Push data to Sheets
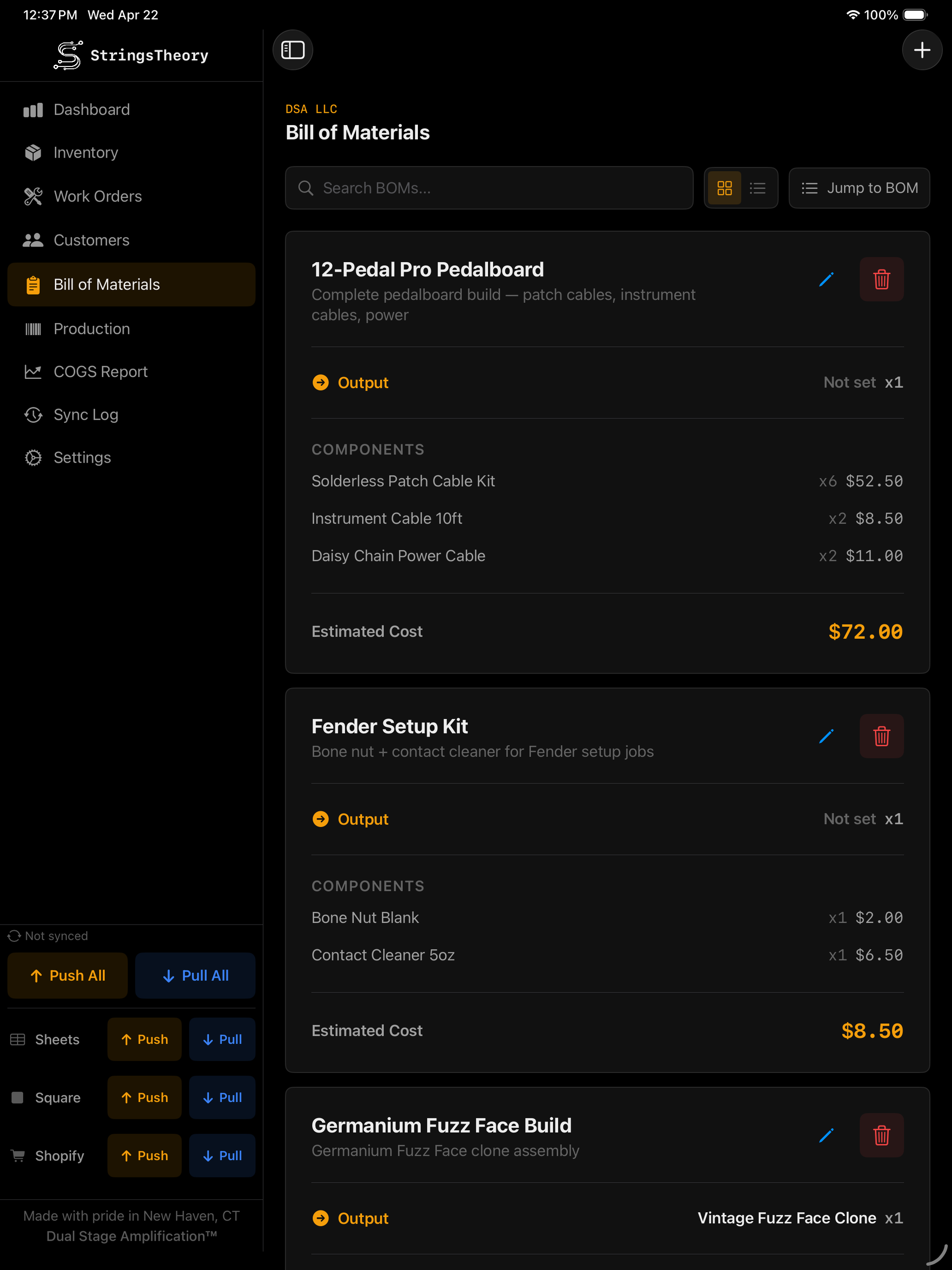 pyautogui.click(x=144, y=1039)
